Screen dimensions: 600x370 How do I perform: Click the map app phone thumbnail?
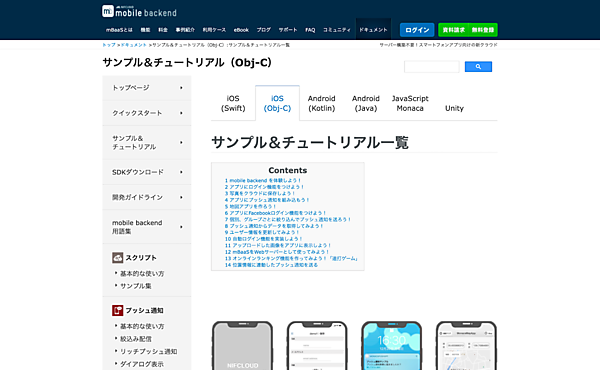(466, 346)
